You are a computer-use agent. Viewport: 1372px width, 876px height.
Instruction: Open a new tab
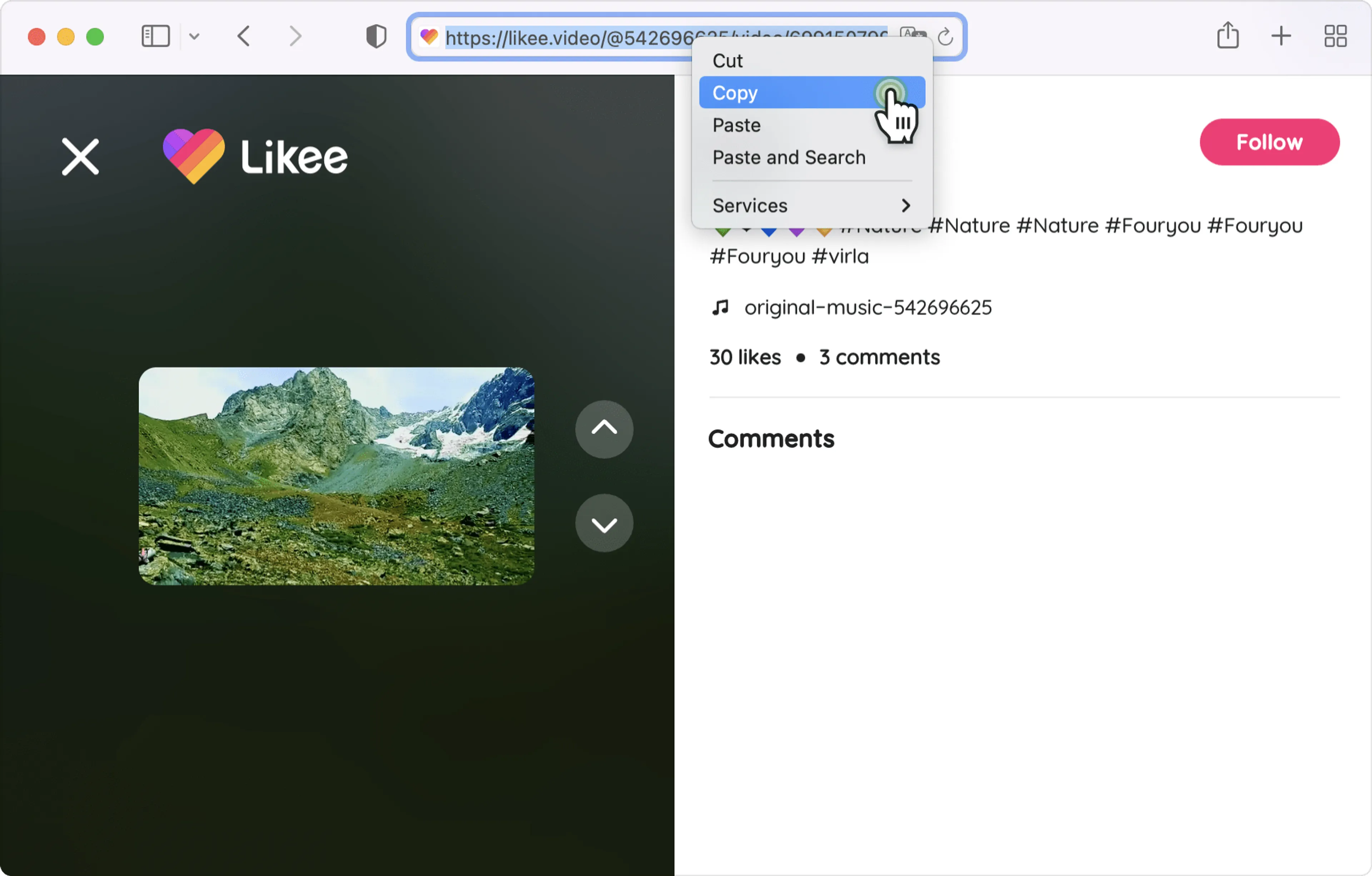[x=1281, y=36]
